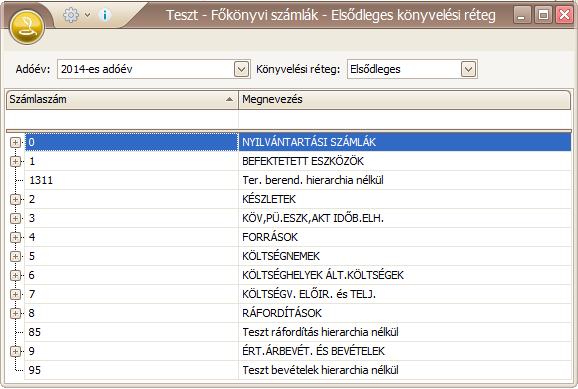This screenshot has height=389, width=578.
Task: Click the golden snake application logo button
Action: pyautogui.click(x=27, y=27)
